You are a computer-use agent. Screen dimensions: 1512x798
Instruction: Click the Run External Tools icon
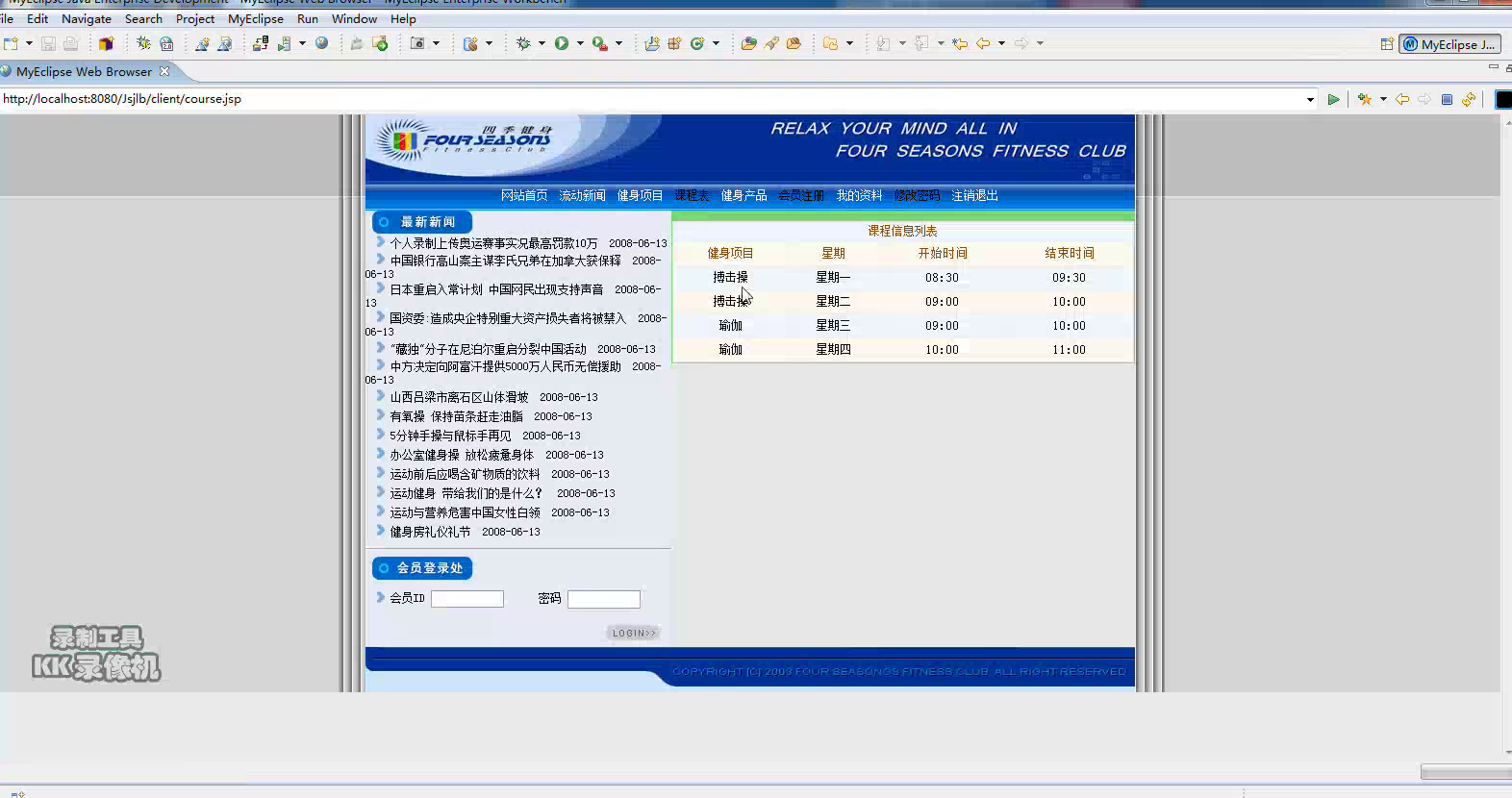tap(599, 43)
